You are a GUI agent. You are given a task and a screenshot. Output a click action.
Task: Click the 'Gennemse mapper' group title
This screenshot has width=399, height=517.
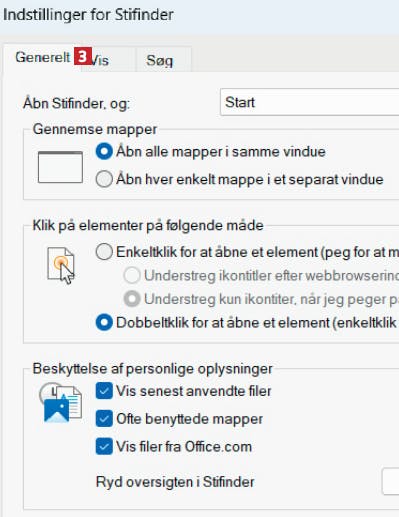(x=95, y=129)
